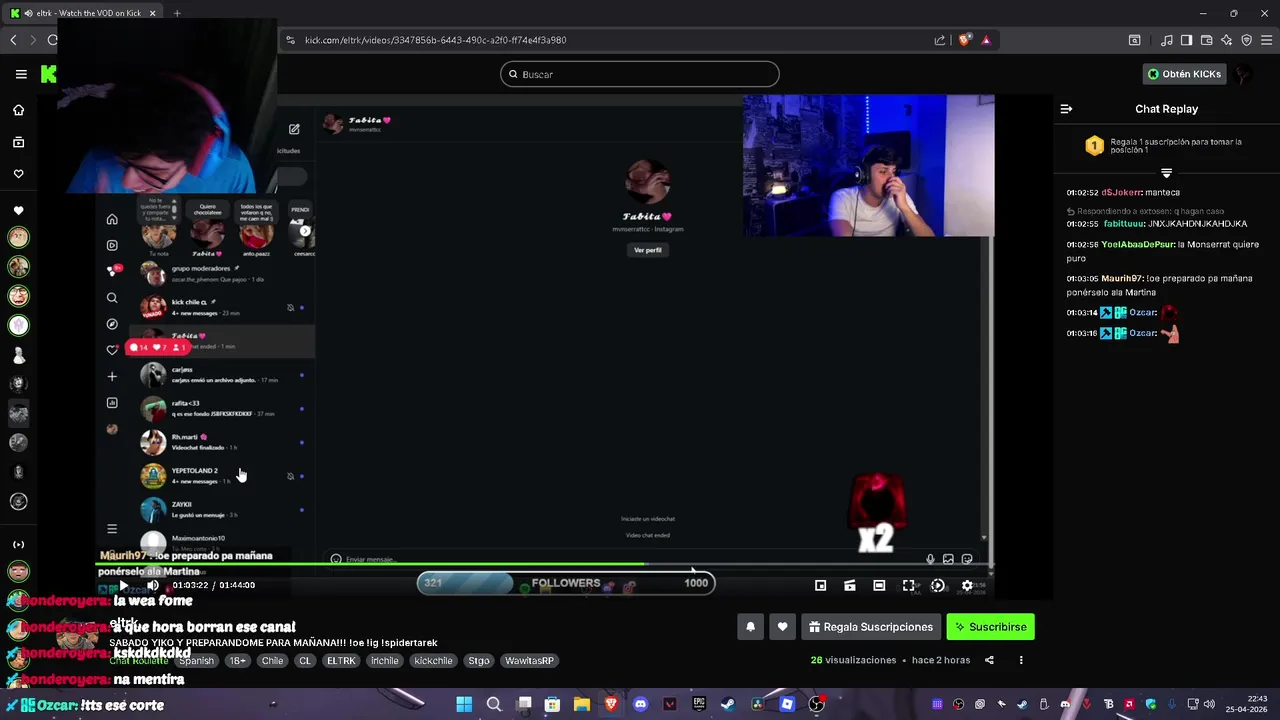The width and height of the screenshot is (1280, 720).
Task: Click the green Kick logo
Action: 48,74
